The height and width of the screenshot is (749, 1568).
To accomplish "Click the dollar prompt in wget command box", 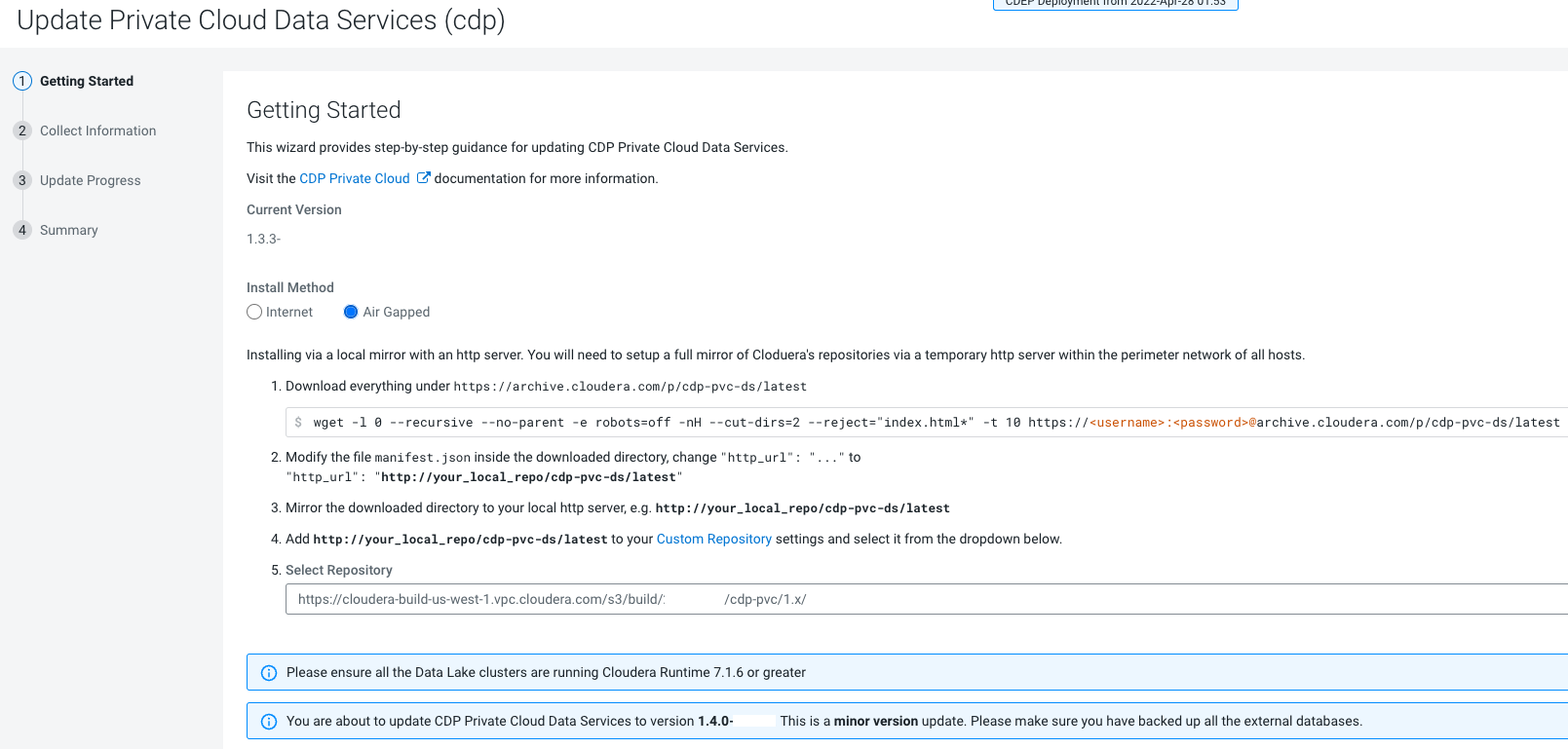I will pyautogui.click(x=298, y=423).
